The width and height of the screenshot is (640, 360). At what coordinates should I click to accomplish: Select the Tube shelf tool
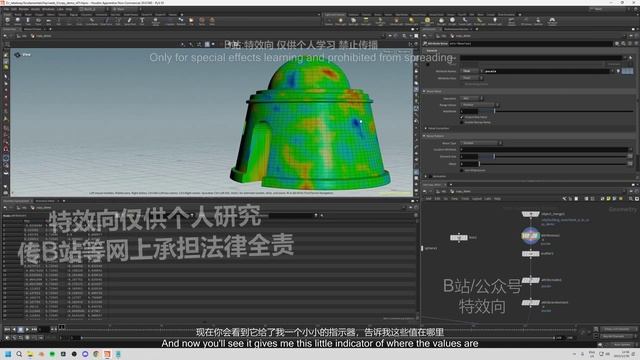coord(28,21)
